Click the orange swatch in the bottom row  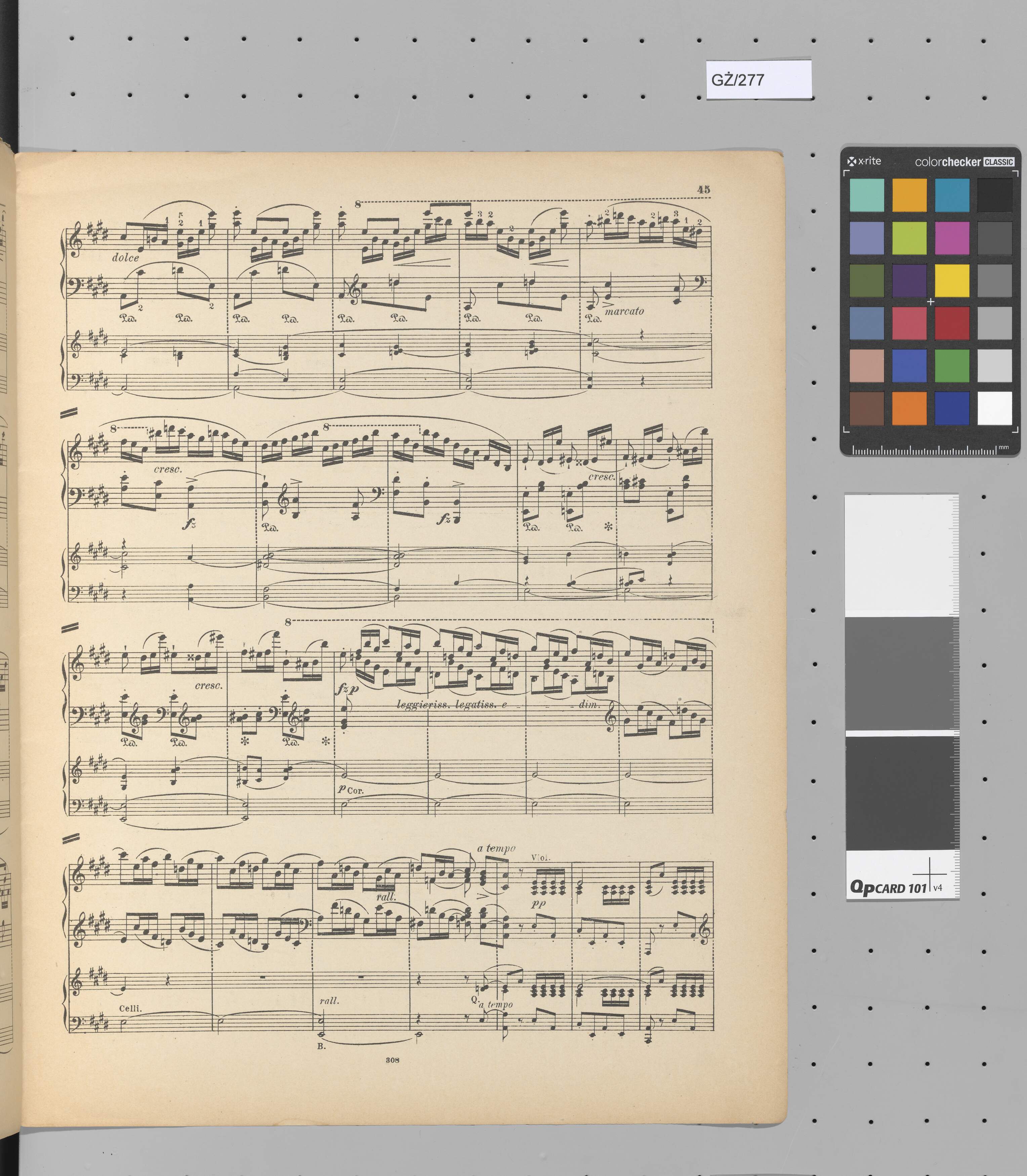[909, 408]
